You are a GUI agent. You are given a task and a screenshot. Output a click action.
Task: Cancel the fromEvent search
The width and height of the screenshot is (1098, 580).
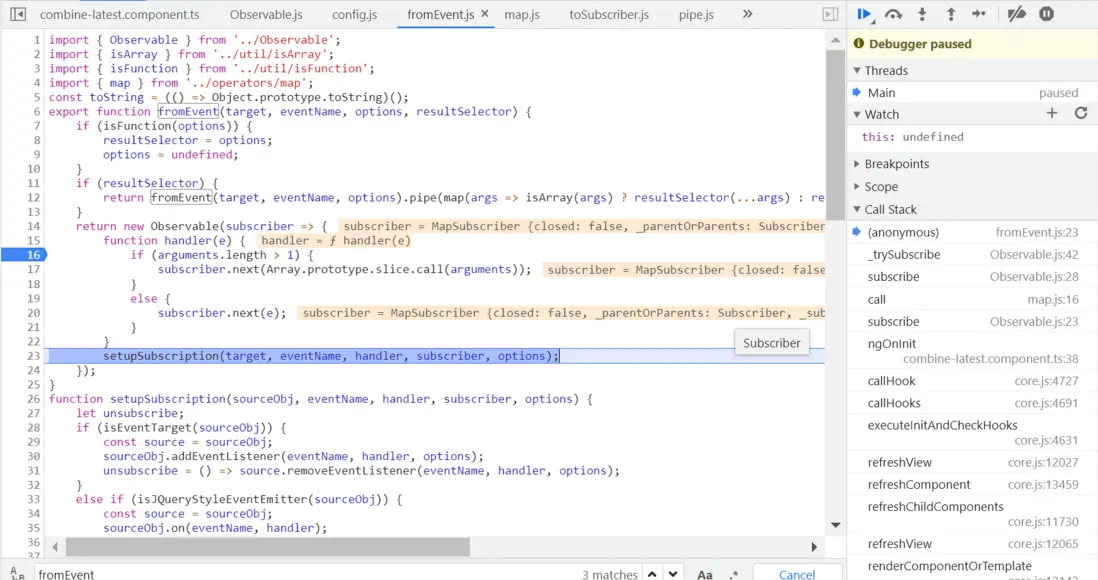pyautogui.click(x=797, y=574)
